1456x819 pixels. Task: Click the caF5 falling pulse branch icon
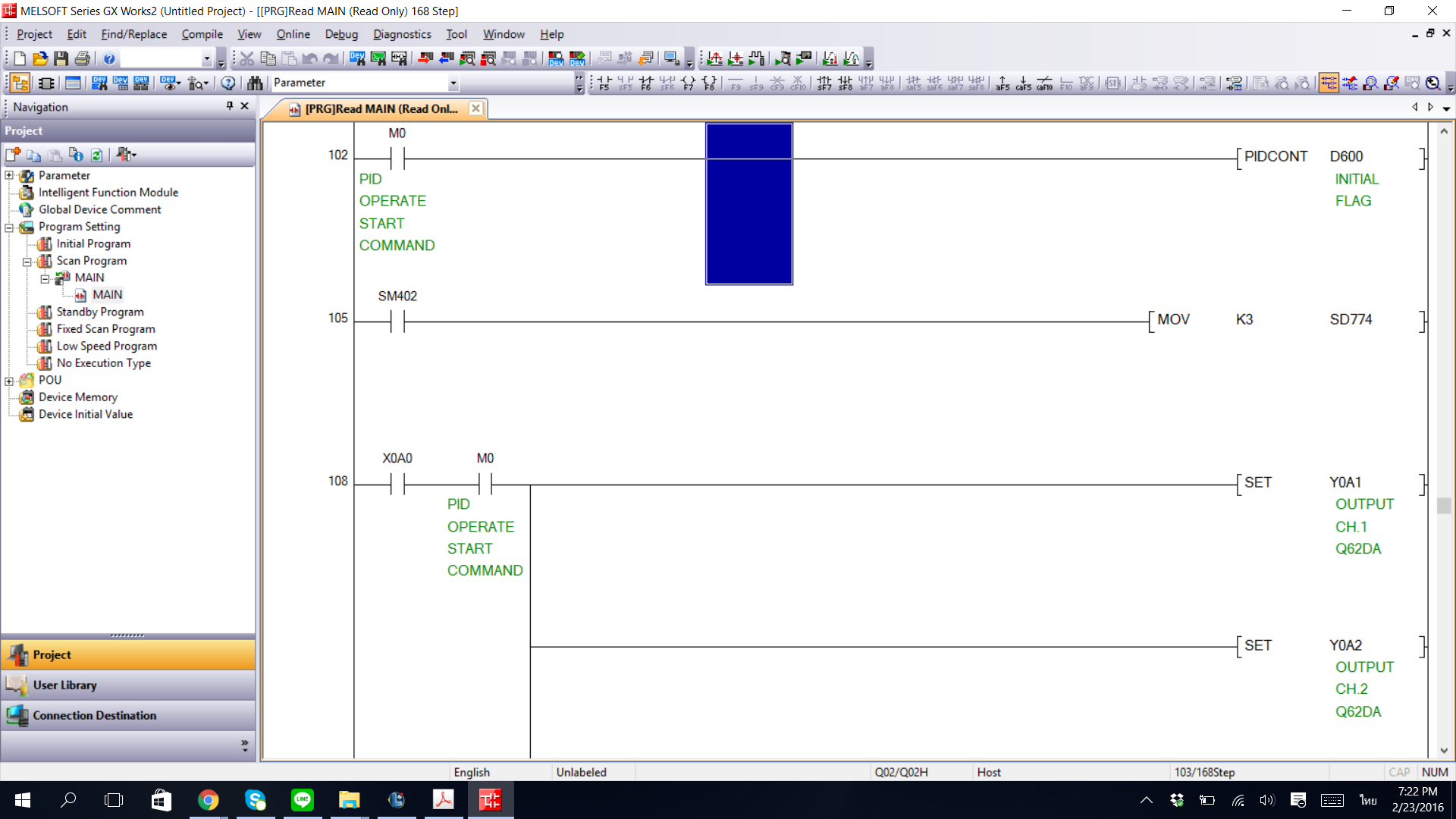pos(1024,83)
